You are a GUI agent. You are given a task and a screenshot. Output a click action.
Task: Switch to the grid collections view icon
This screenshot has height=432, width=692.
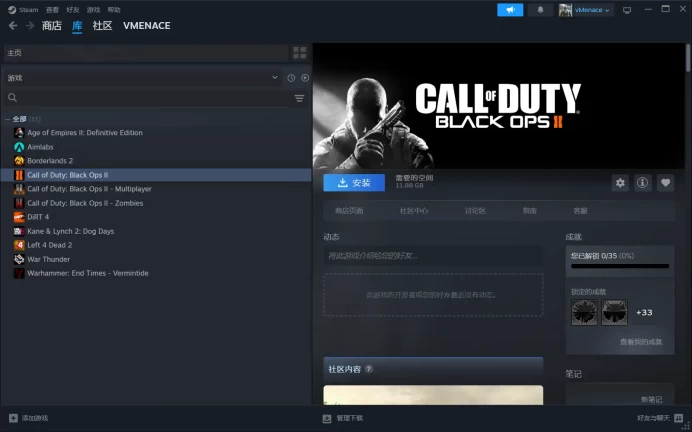[300, 53]
